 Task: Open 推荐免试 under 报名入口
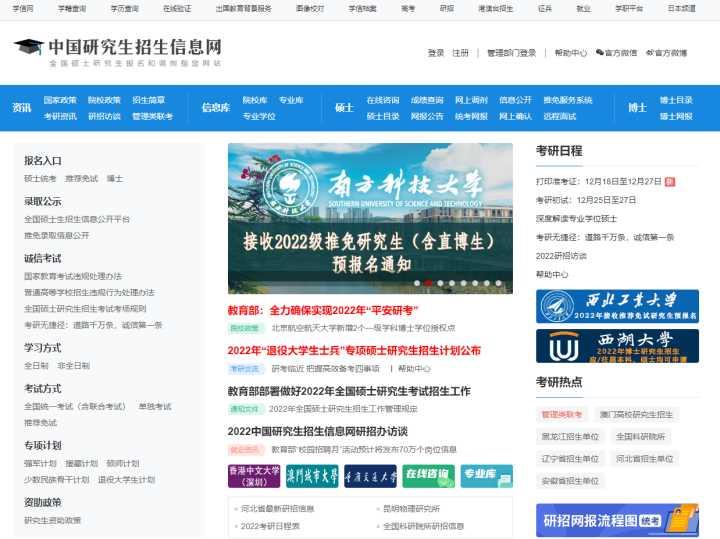[x=82, y=179]
